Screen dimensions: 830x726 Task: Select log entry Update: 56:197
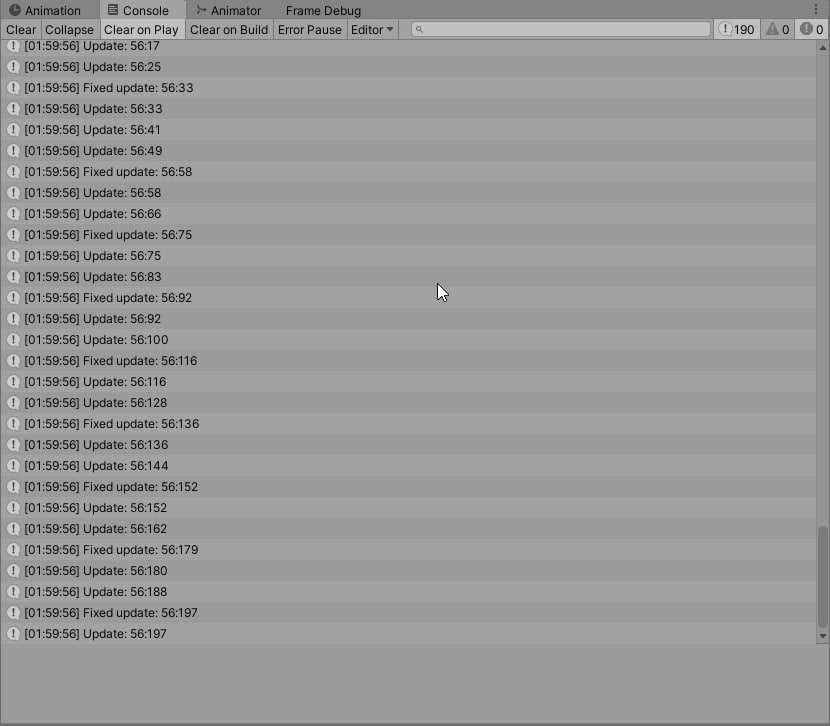coord(408,633)
